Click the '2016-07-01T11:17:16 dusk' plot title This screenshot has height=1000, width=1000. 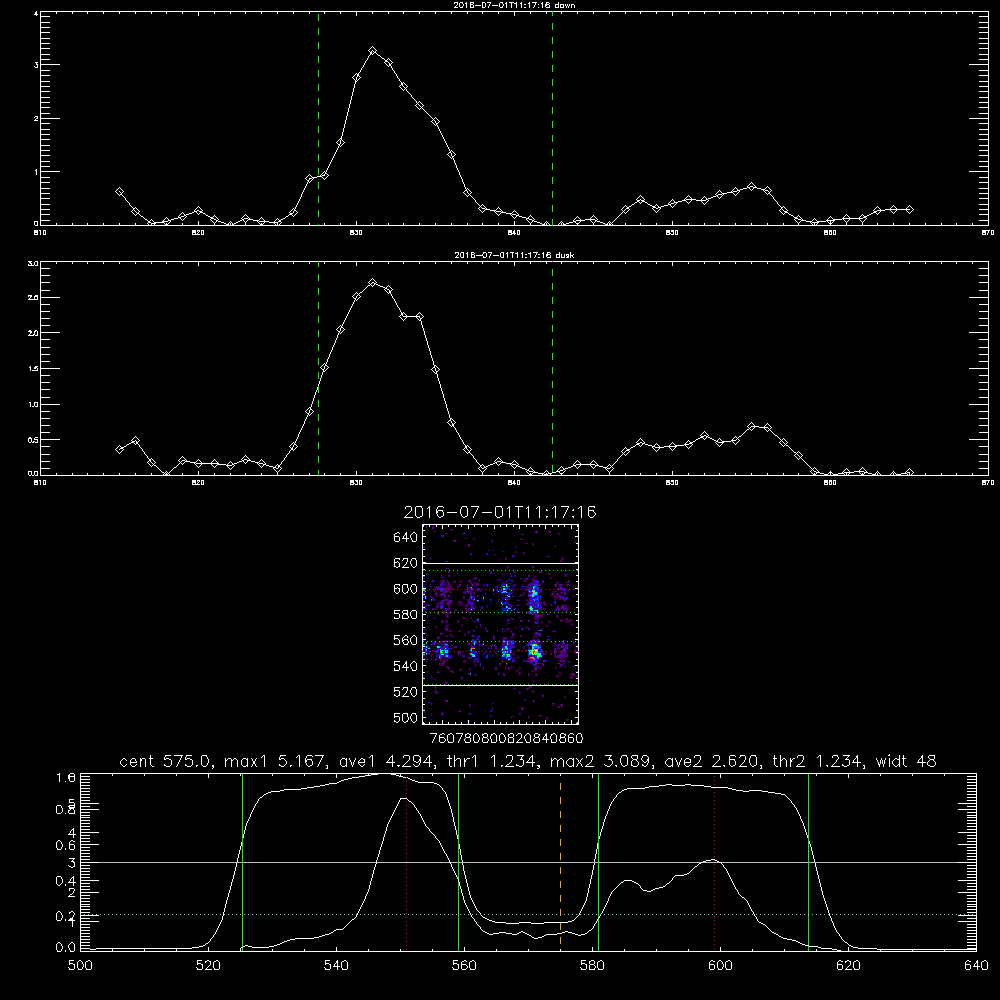pos(514,255)
